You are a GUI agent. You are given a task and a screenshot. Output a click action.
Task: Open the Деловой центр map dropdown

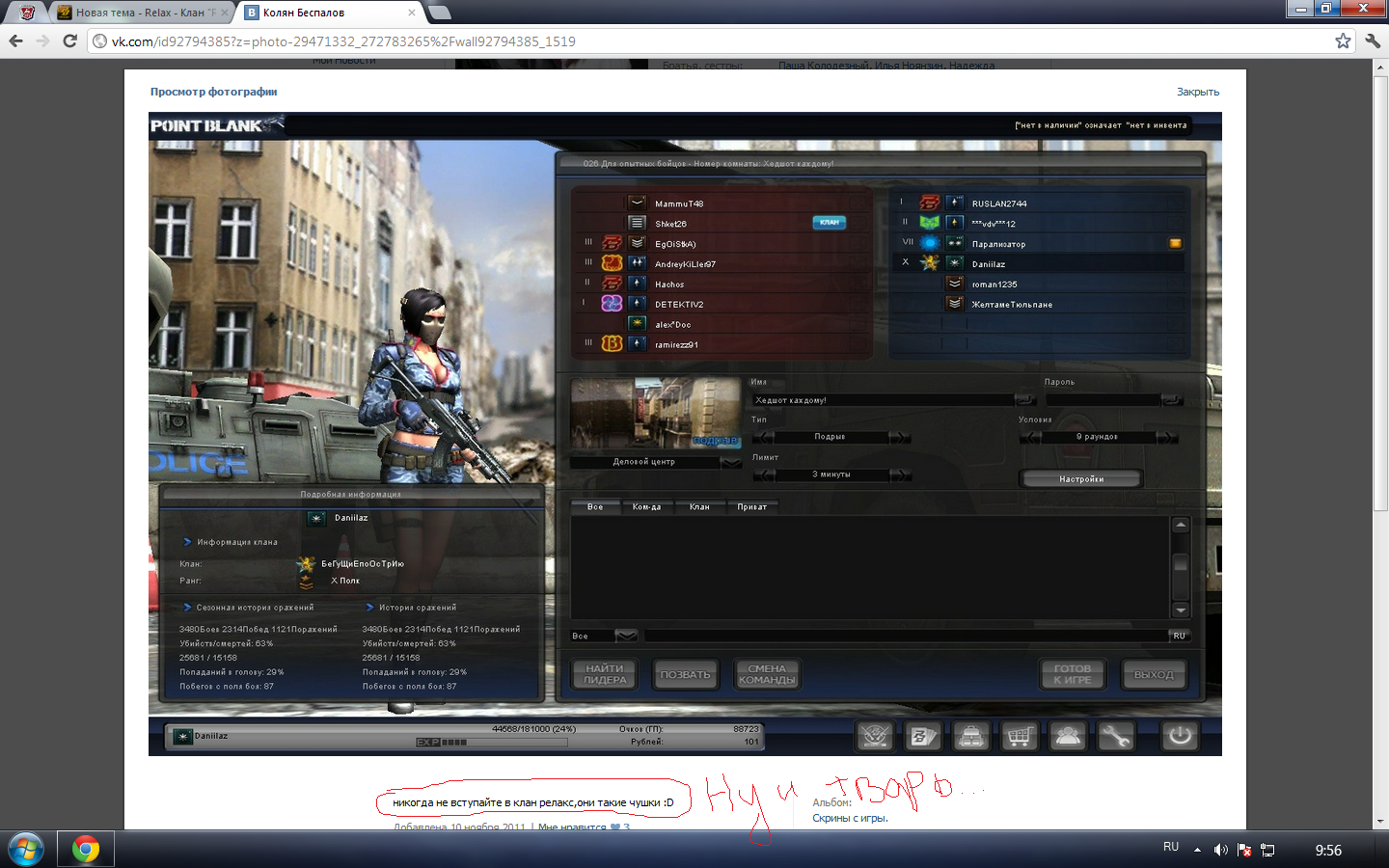(732, 462)
